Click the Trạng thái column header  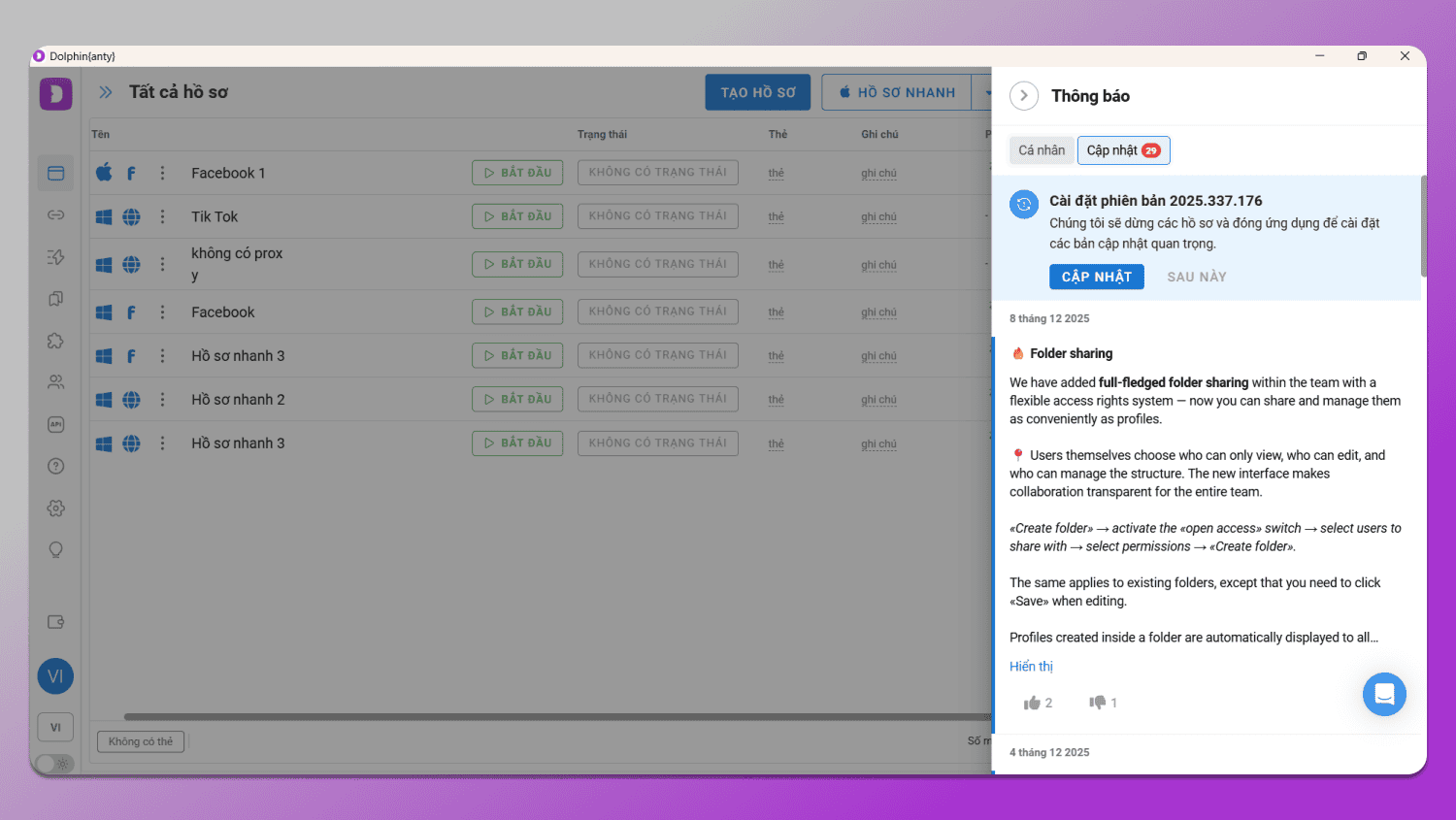[x=602, y=134]
